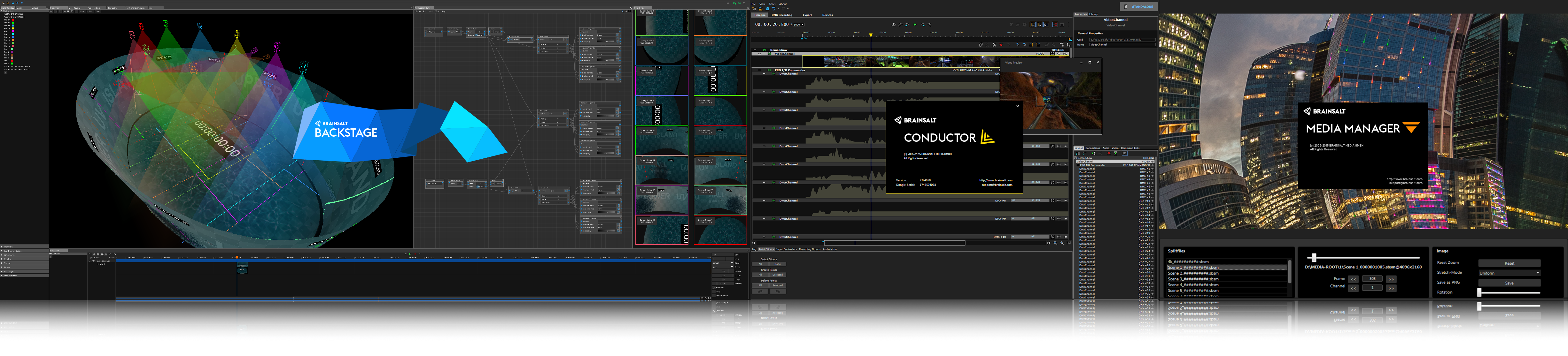1568x356 pixels.
Task: Toggle visibility of DMX #3 in the Layout list
Action: 1152,176
